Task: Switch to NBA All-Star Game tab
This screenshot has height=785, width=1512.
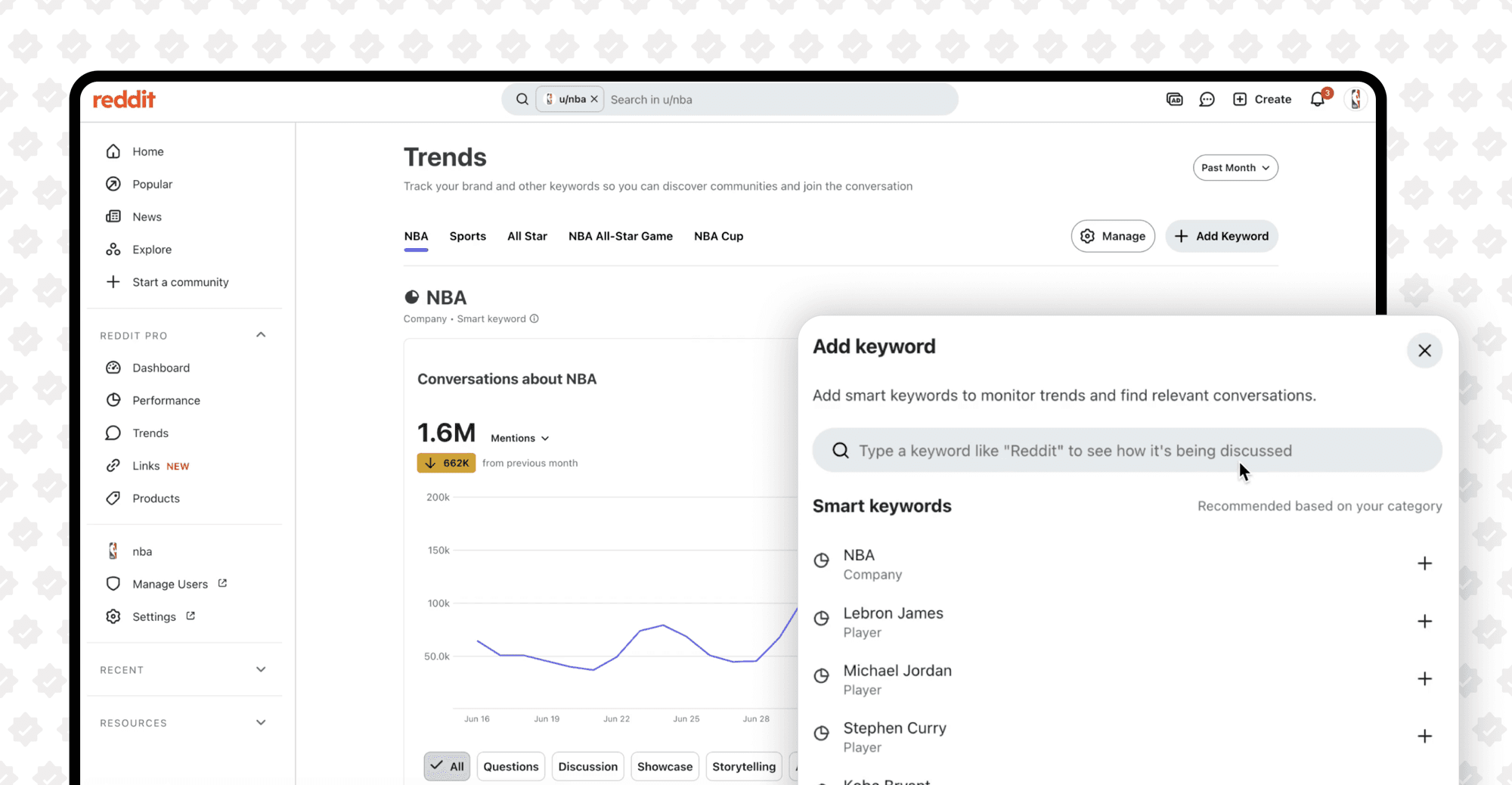Action: pyautogui.click(x=620, y=236)
